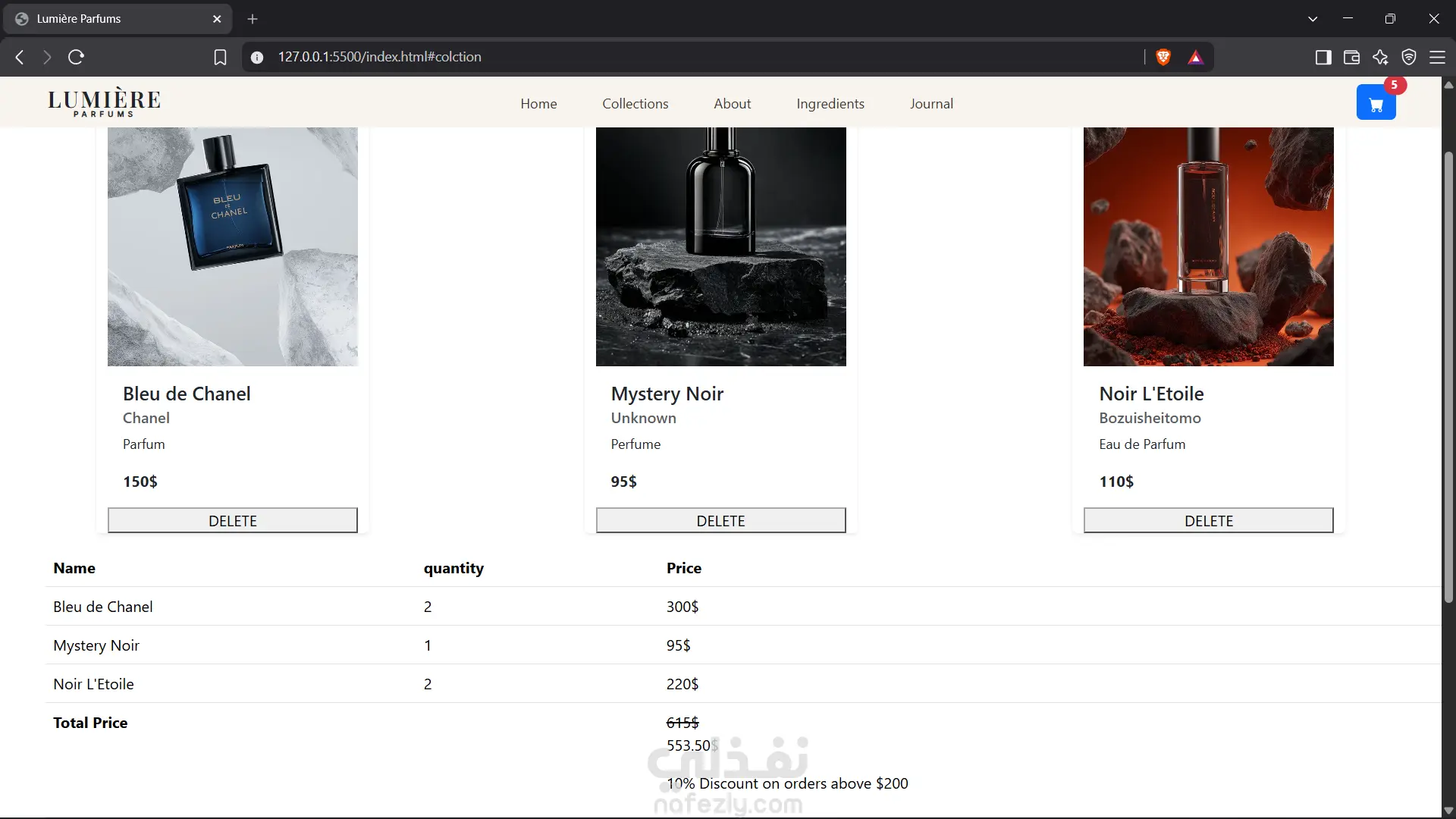Delete Noir L'Etoile from cart

point(1209,520)
